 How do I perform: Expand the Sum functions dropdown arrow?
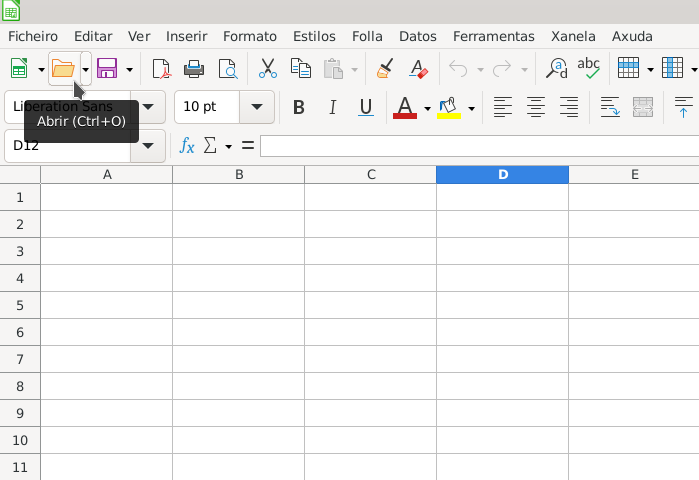tap(228, 146)
